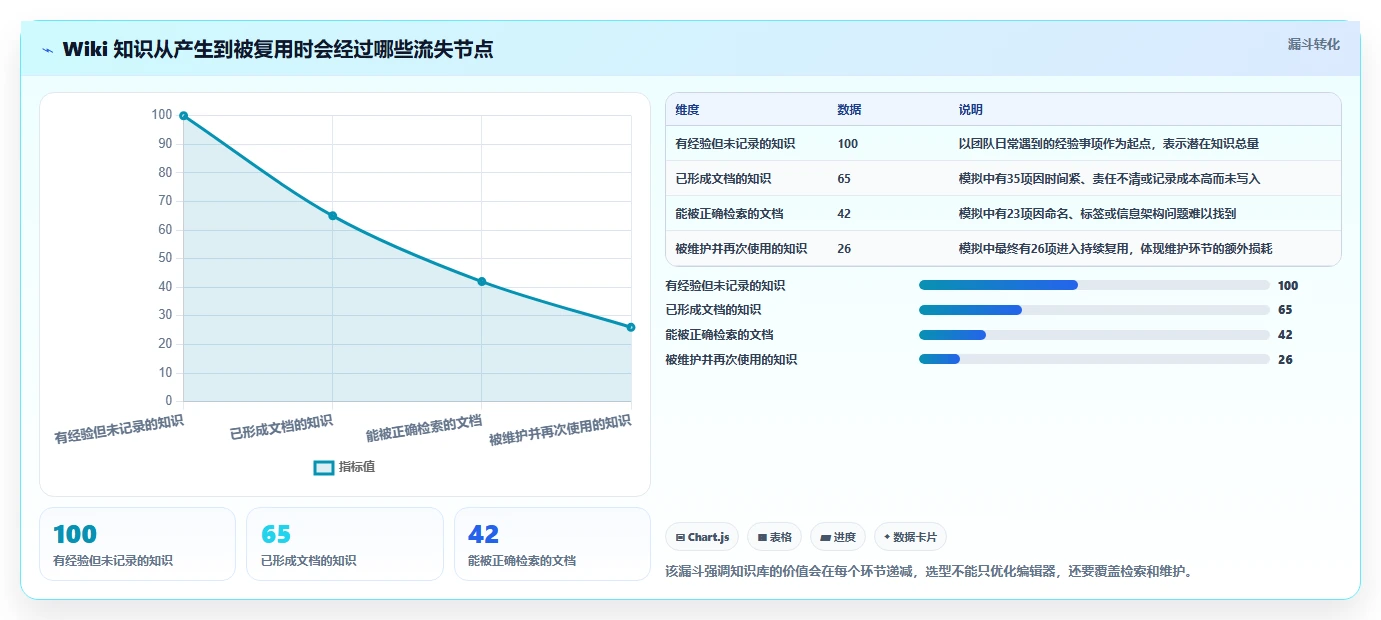Click table cell 已形成文档的知识 in 维度 column
The width and height of the screenshot is (1381, 620).
723,179
